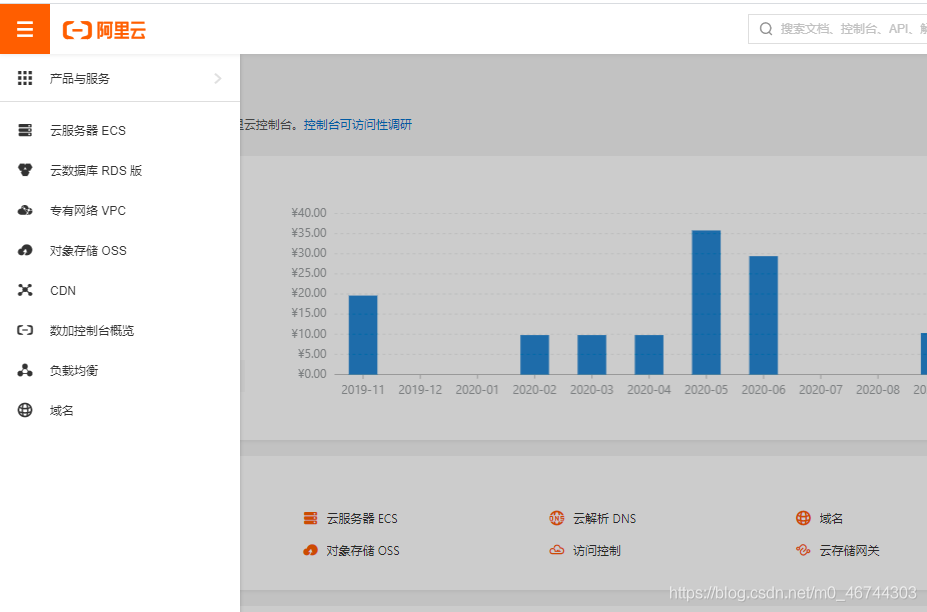Click the RDS database icon in sidebar
927x612 pixels.
pyautogui.click(x=25, y=170)
